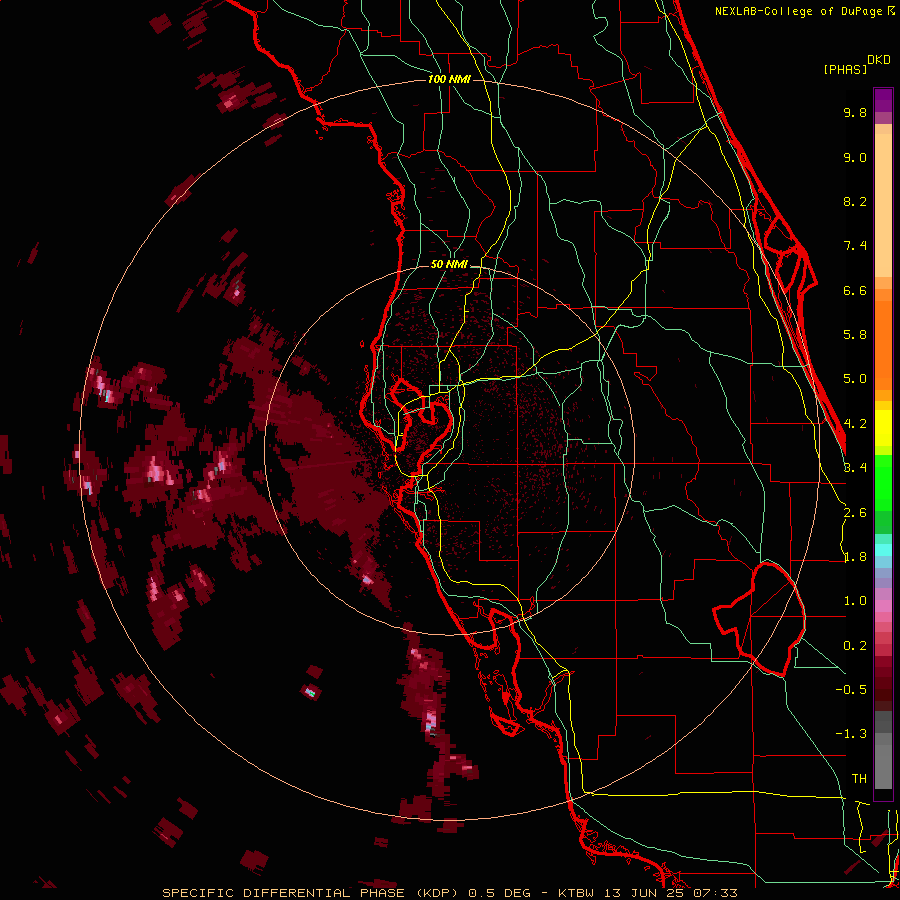Click the 5.0 scale value
The image size is (900, 900).
855,379
